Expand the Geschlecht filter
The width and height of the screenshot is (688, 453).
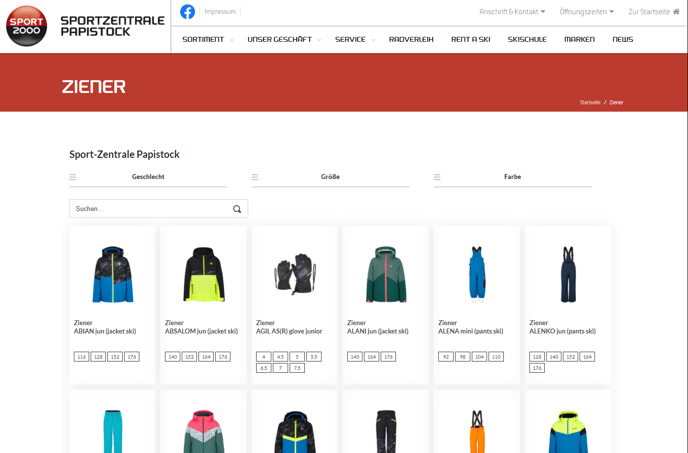point(148,177)
